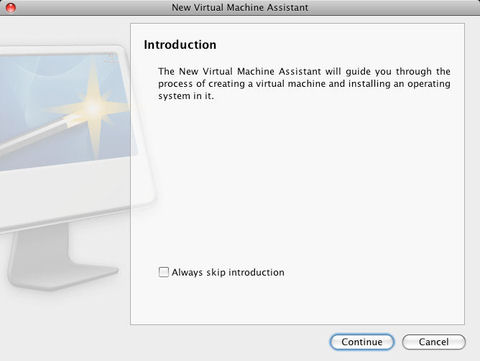Click the words "system in it."
Screen dimensions: 480x361
[186, 96]
